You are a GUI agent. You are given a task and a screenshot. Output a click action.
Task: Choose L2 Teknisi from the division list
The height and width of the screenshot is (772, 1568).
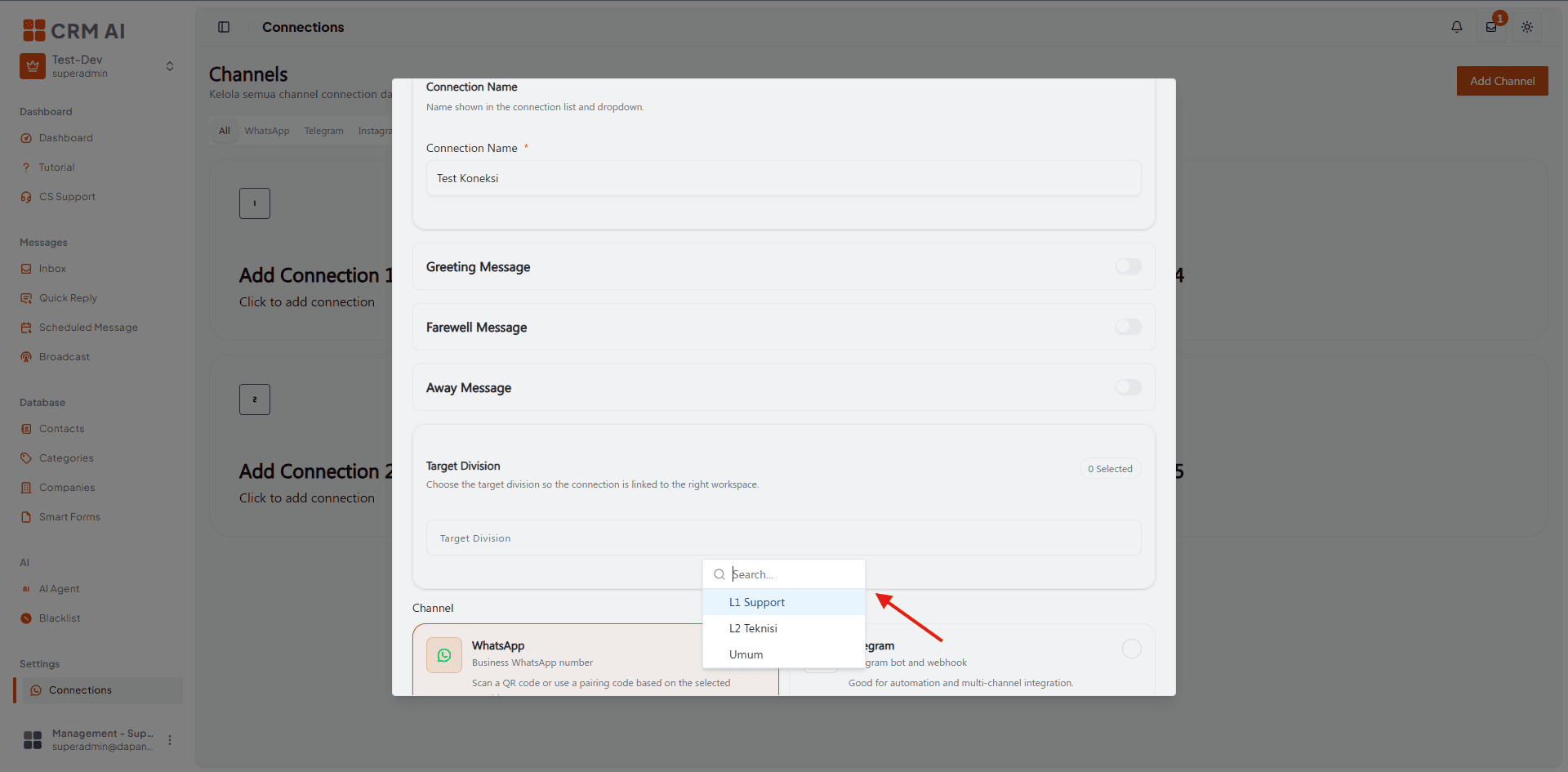[784, 628]
